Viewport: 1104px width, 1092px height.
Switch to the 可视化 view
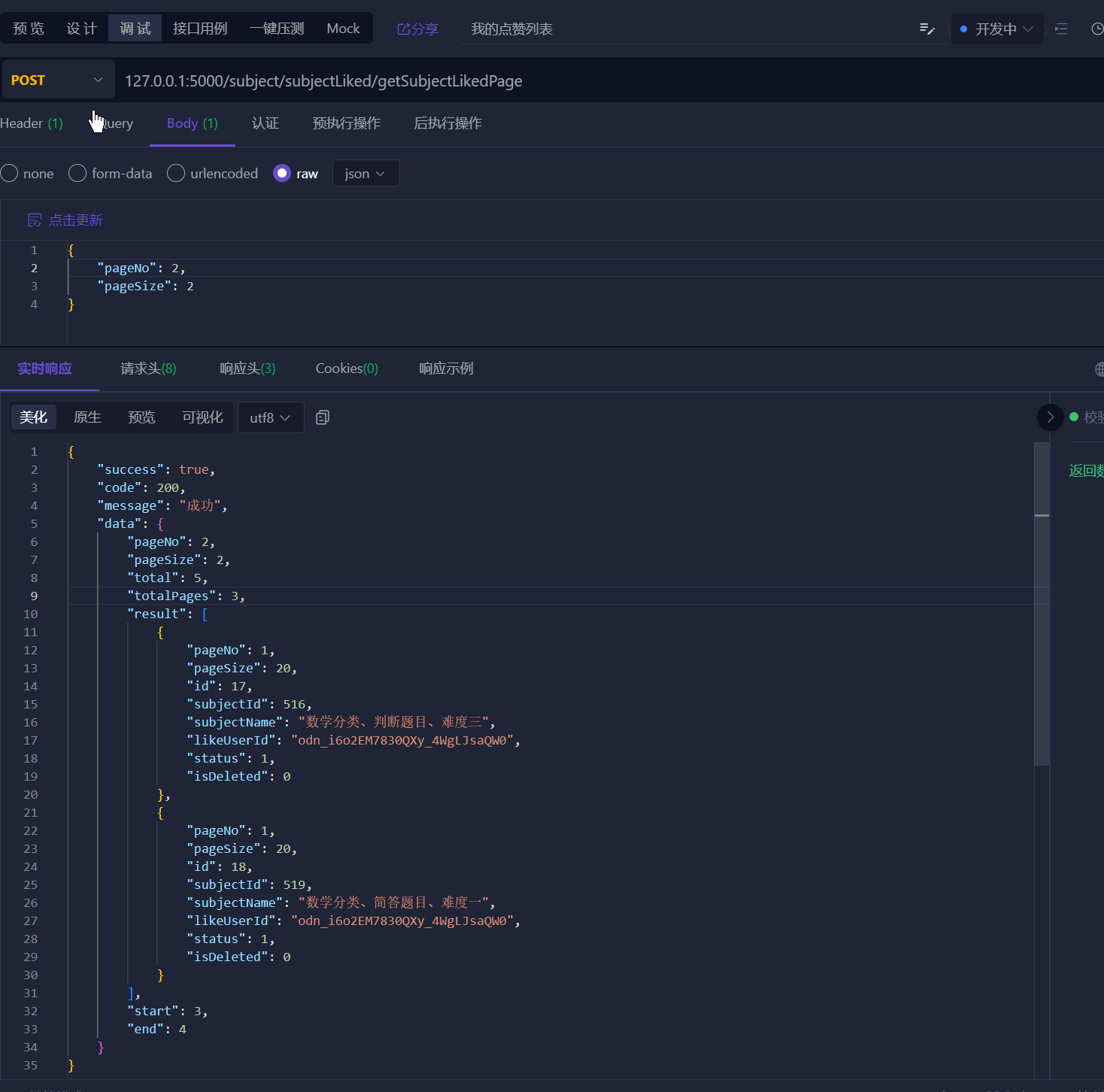click(x=202, y=417)
